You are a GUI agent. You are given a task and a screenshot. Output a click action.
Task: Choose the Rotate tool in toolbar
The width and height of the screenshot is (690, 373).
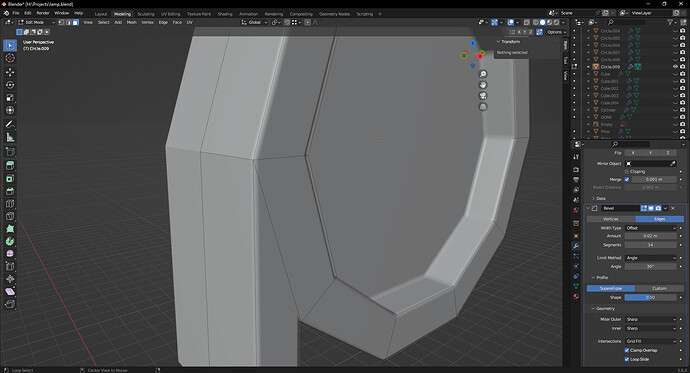tap(10, 85)
